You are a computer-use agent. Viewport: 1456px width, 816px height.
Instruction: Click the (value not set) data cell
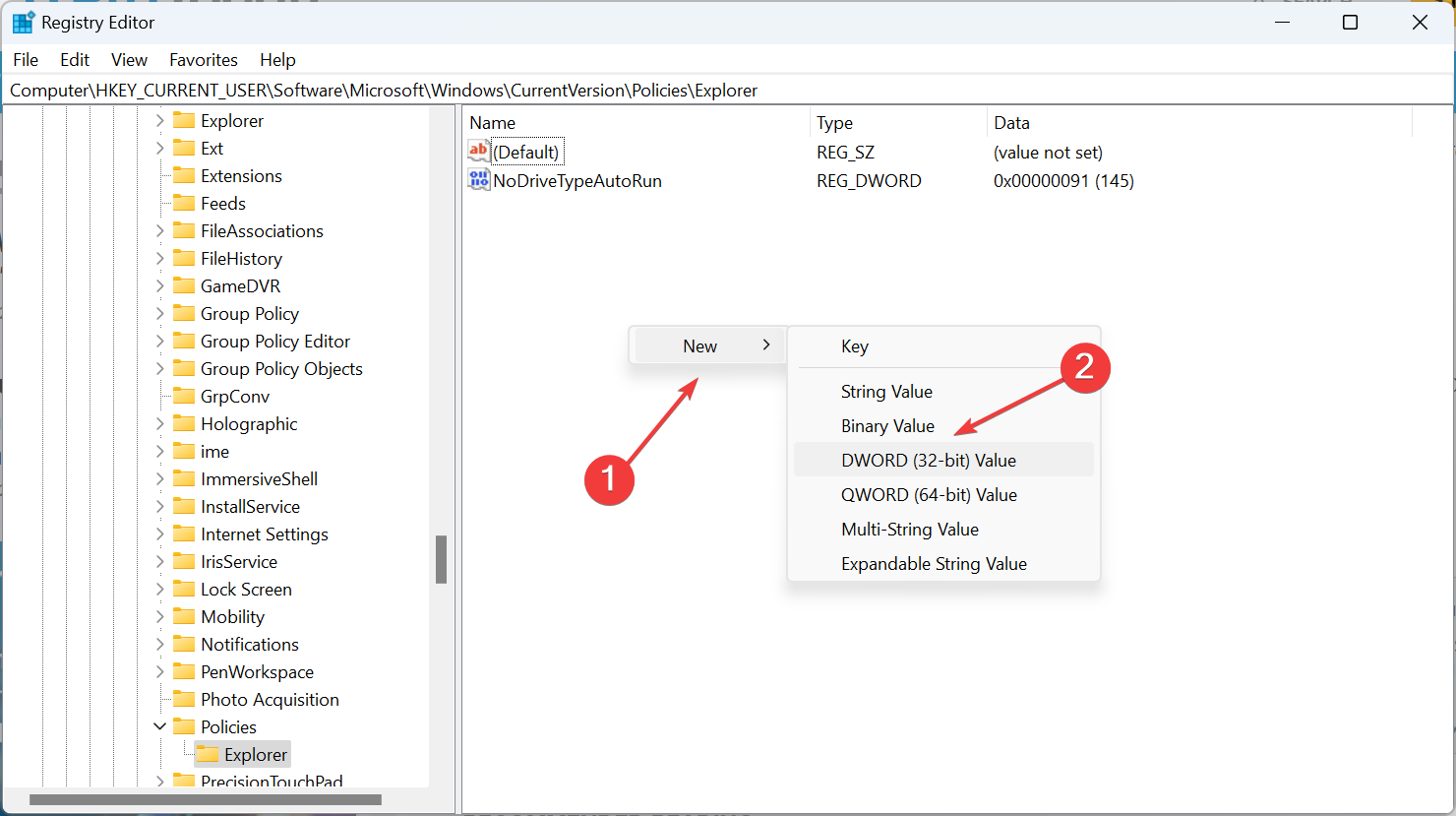1048,153
